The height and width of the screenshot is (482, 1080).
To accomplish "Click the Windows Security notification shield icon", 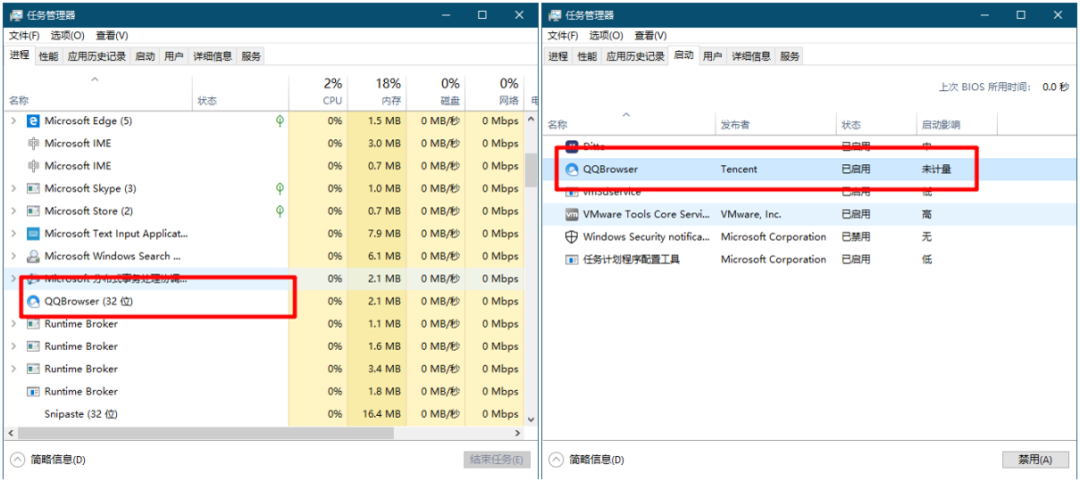I will point(571,237).
